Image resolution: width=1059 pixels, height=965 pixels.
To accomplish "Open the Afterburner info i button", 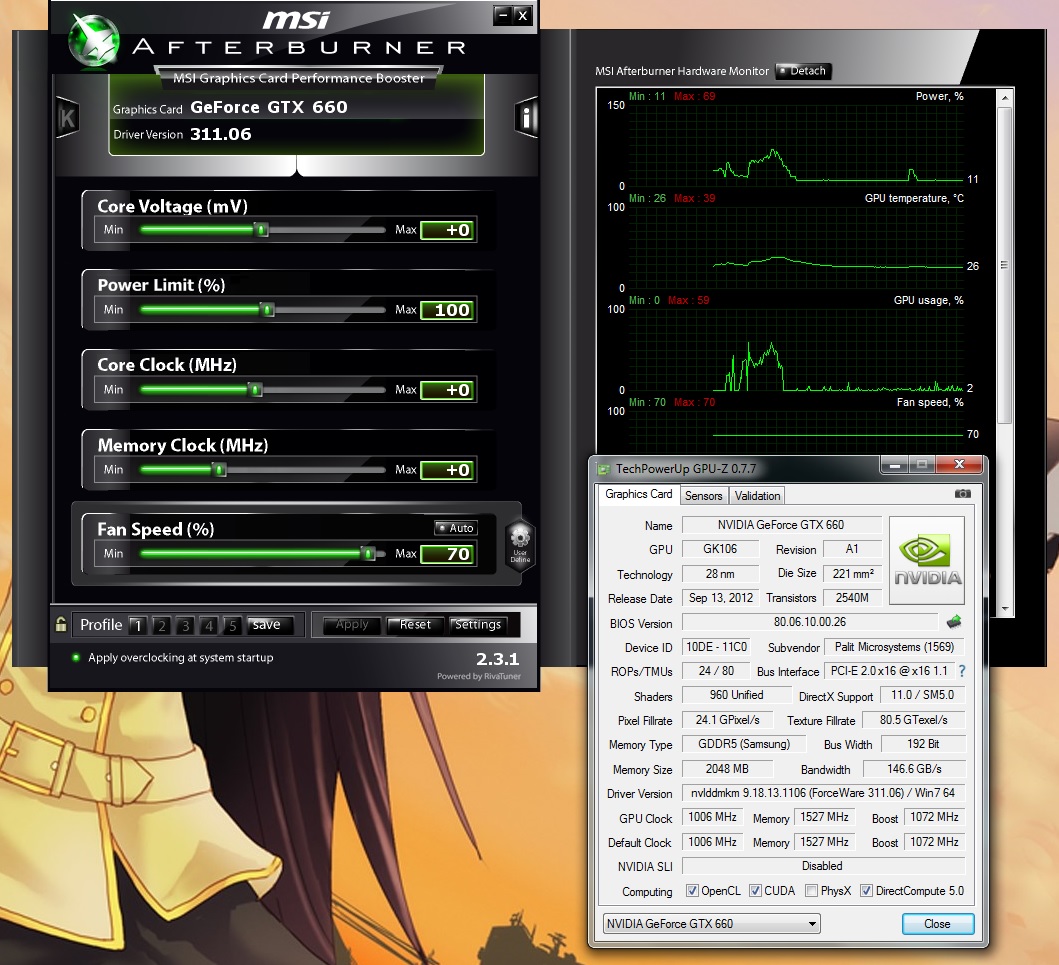I will [x=526, y=118].
